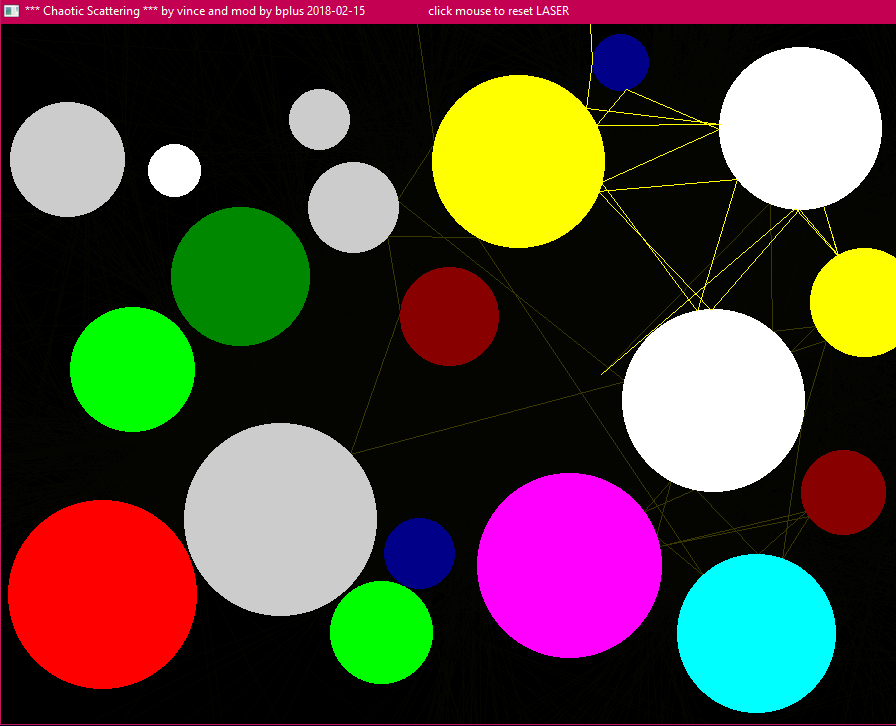Screen dimensions: 896x726
Task: Click the dark red circle in center
Action: [x=449, y=316]
